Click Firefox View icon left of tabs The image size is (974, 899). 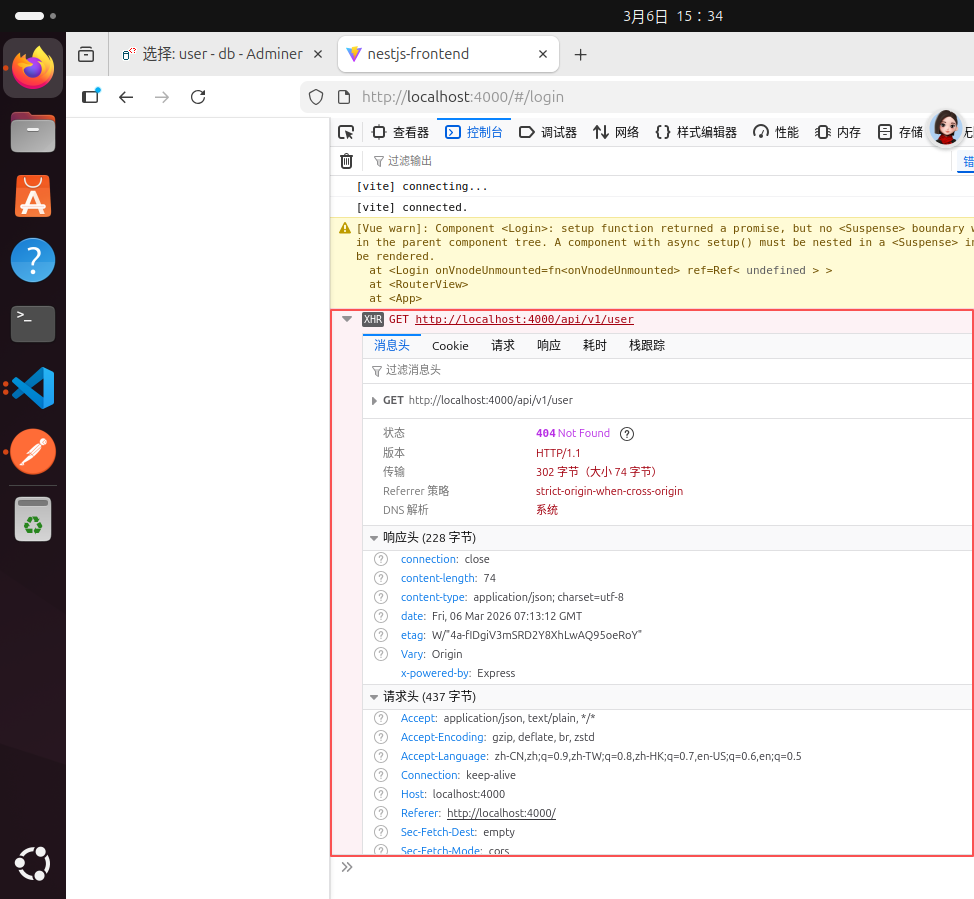86,55
